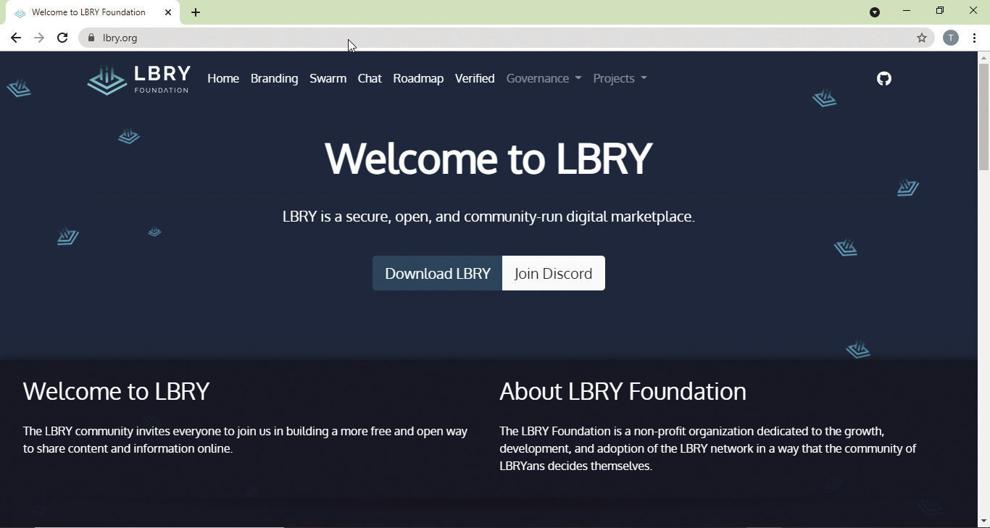
Task: Click the lower-left 'Welcome to LBRY' heading
Action: pyautogui.click(x=116, y=392)
